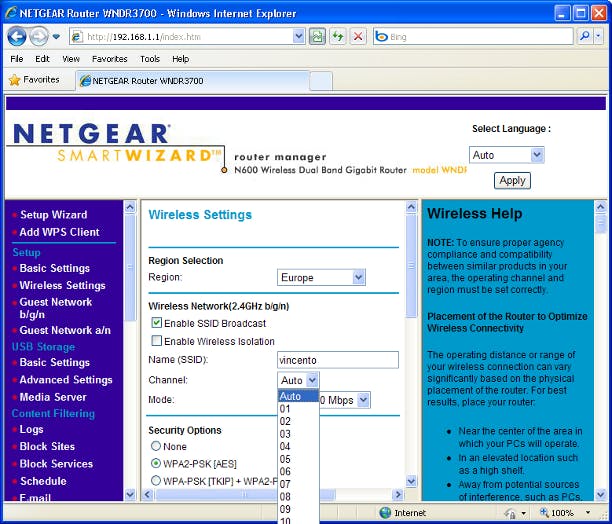Click the Apply language button
The width and height of the screenshot is (612, 524).
(512, 181)
